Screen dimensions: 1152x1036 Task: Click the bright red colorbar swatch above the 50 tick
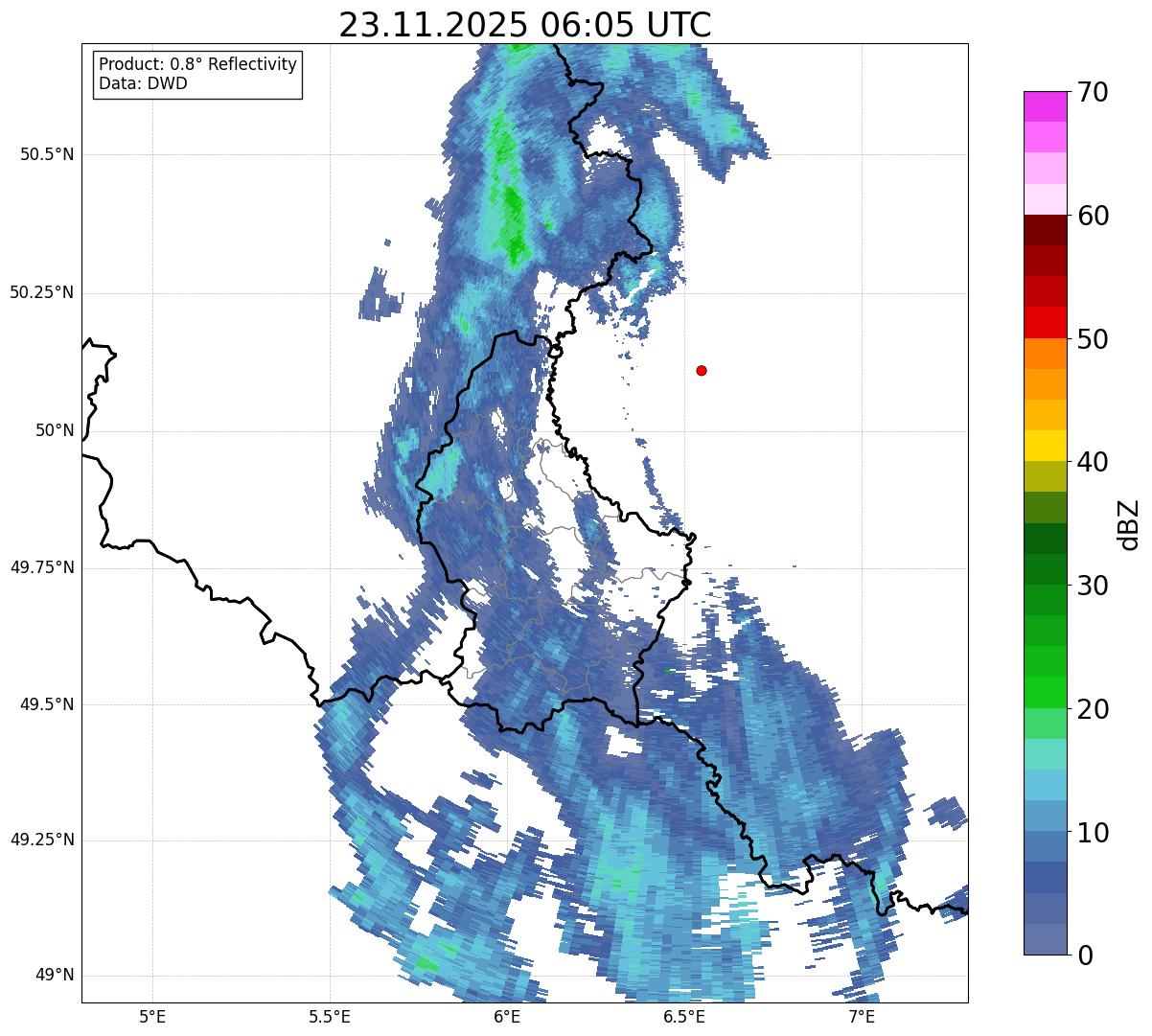(1045, 322)
